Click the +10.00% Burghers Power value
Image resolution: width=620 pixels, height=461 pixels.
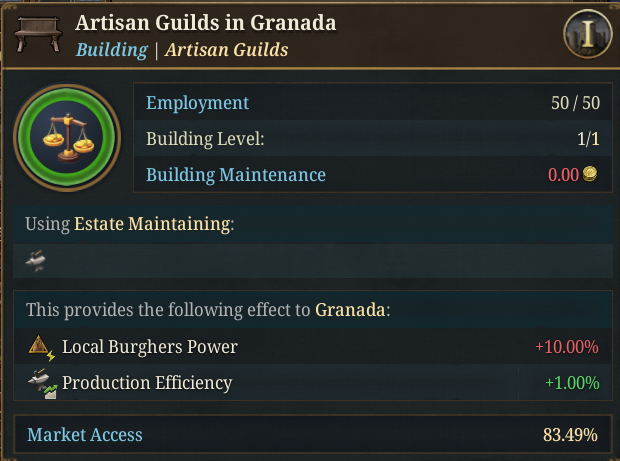pyautogui.click(x=566, y=348)
